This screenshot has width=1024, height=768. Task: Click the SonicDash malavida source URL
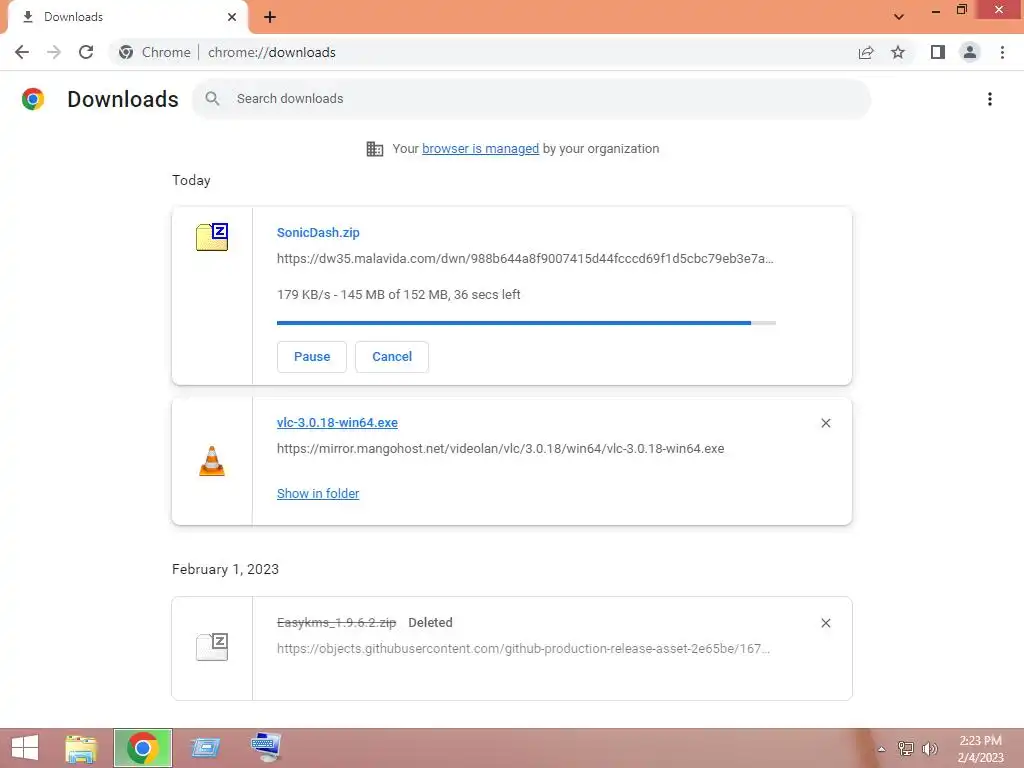pos(525,259)
